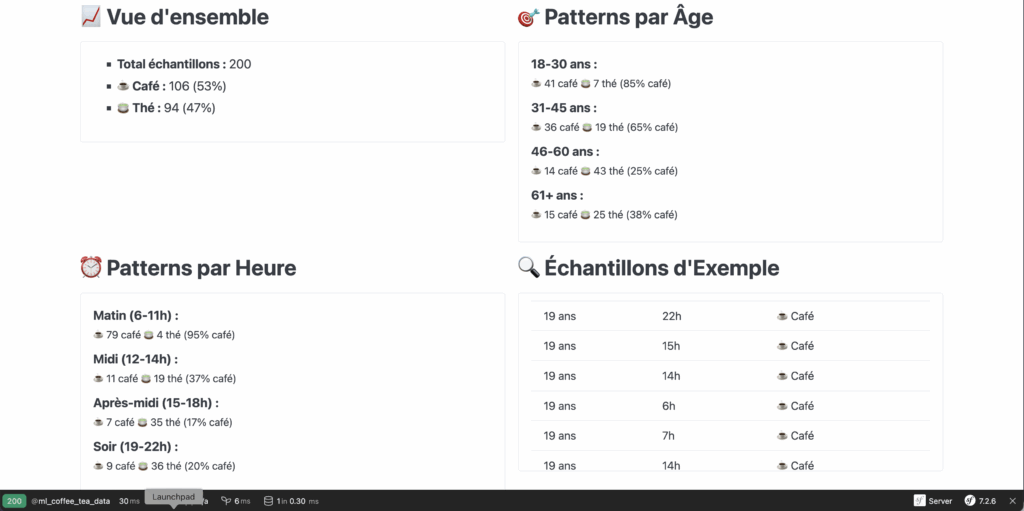1024x511 pixels.
Task: Click the Vue d'ensemble heading
Action: point(188,17)
